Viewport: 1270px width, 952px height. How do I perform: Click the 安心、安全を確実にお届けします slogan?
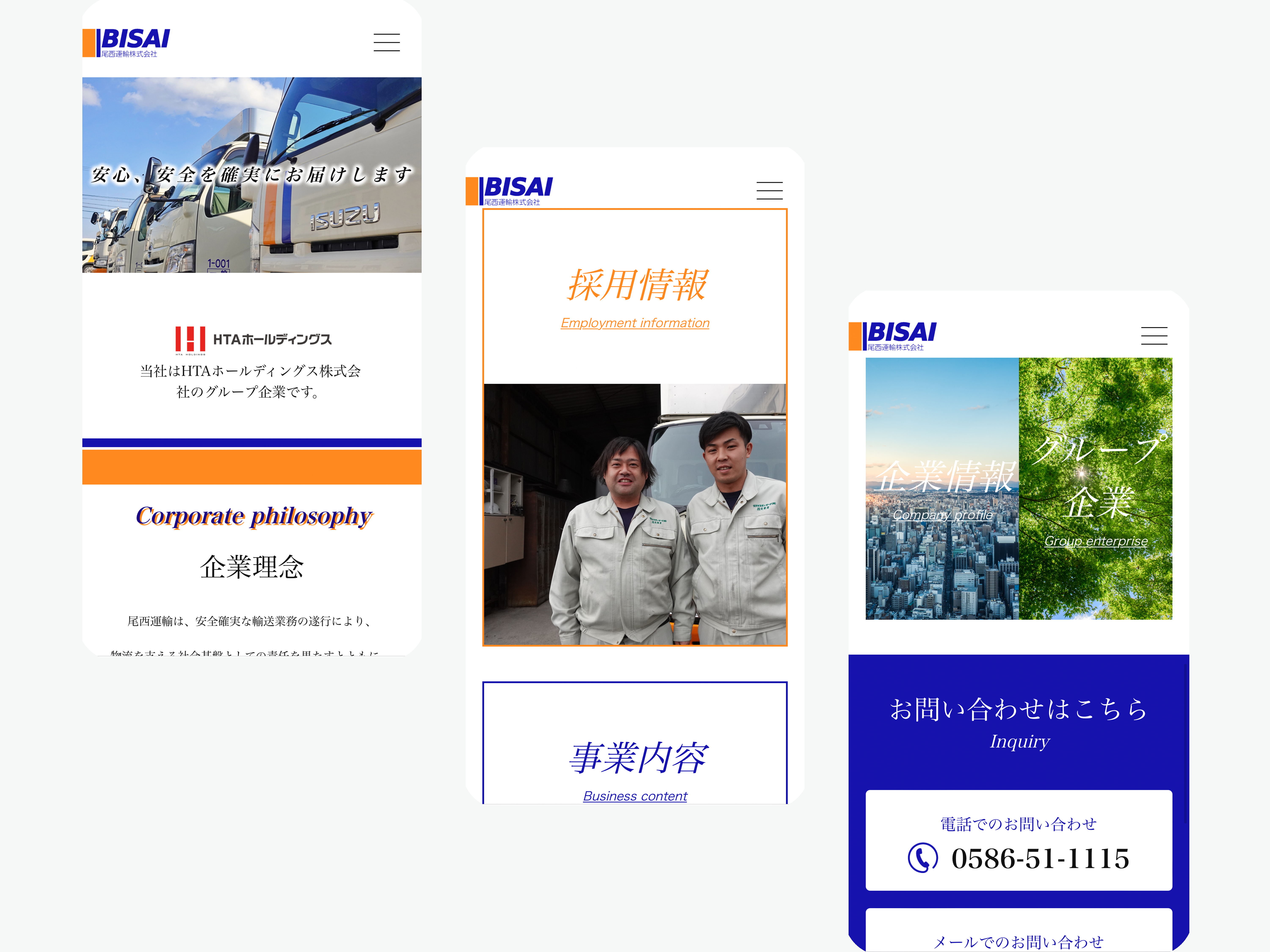coord(251,175)
